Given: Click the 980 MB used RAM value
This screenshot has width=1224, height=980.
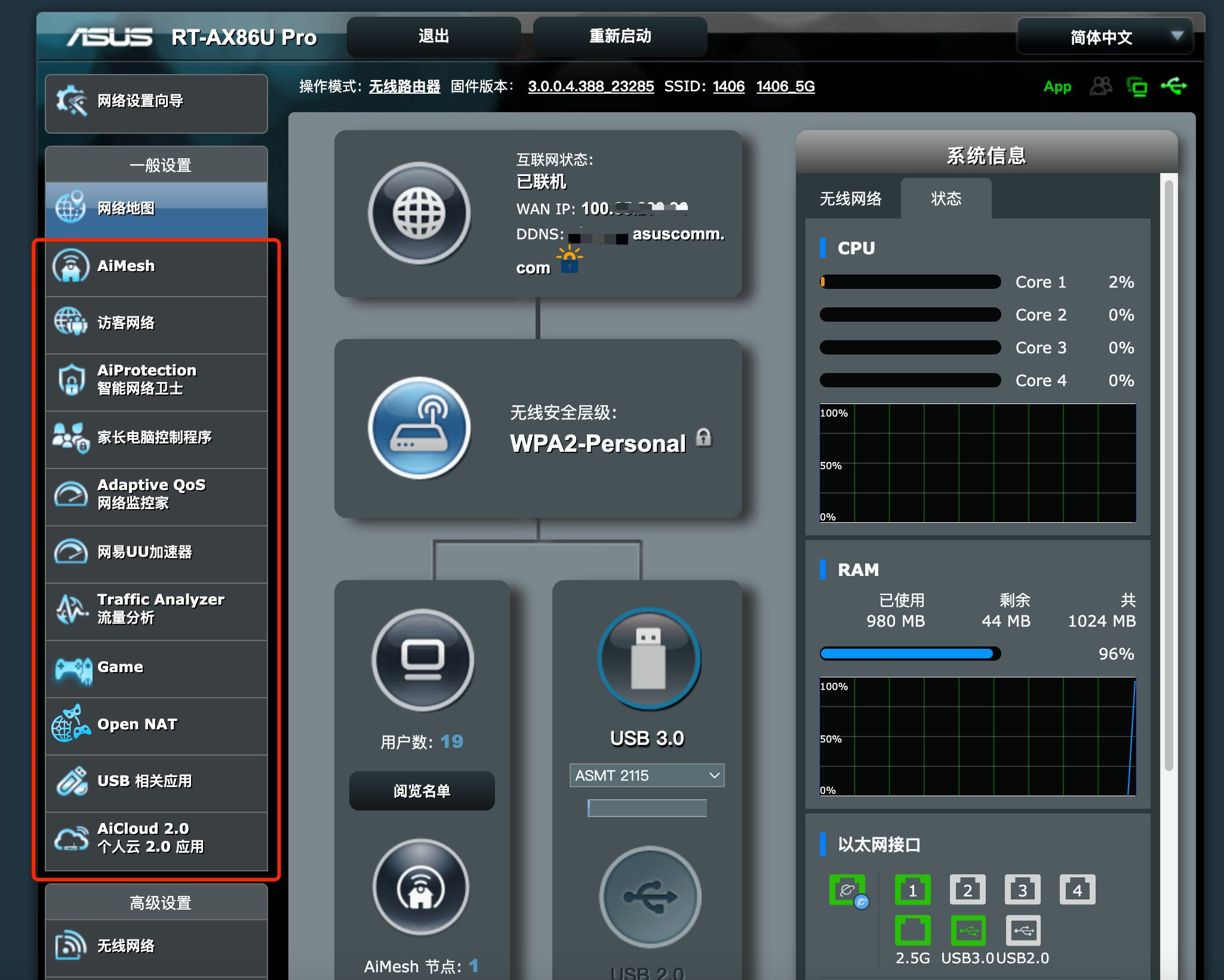Looking at the screenshot, I should (896, 621).
